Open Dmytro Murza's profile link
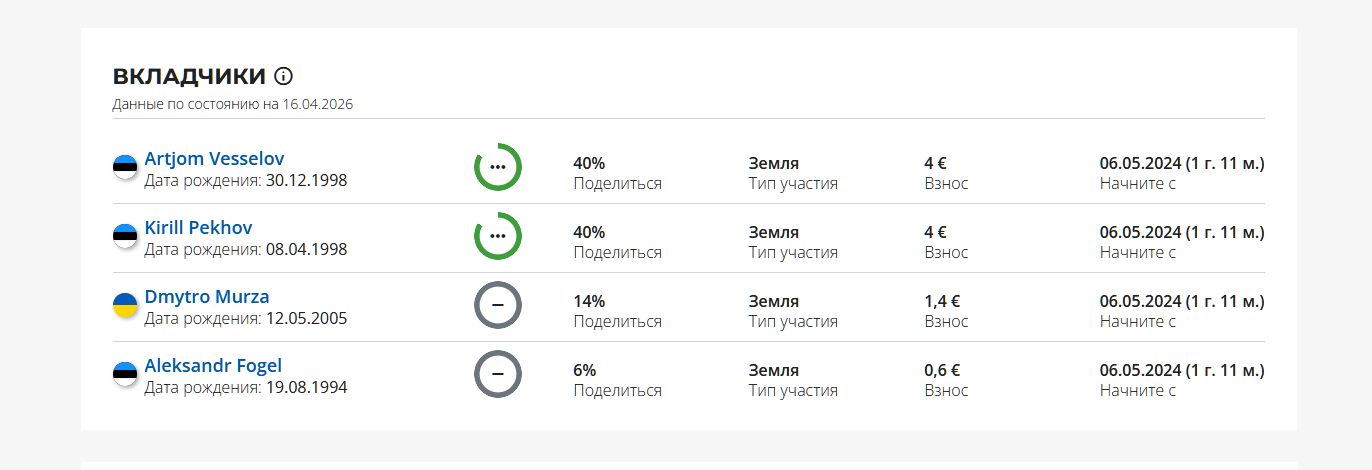 tap(207, 296)
